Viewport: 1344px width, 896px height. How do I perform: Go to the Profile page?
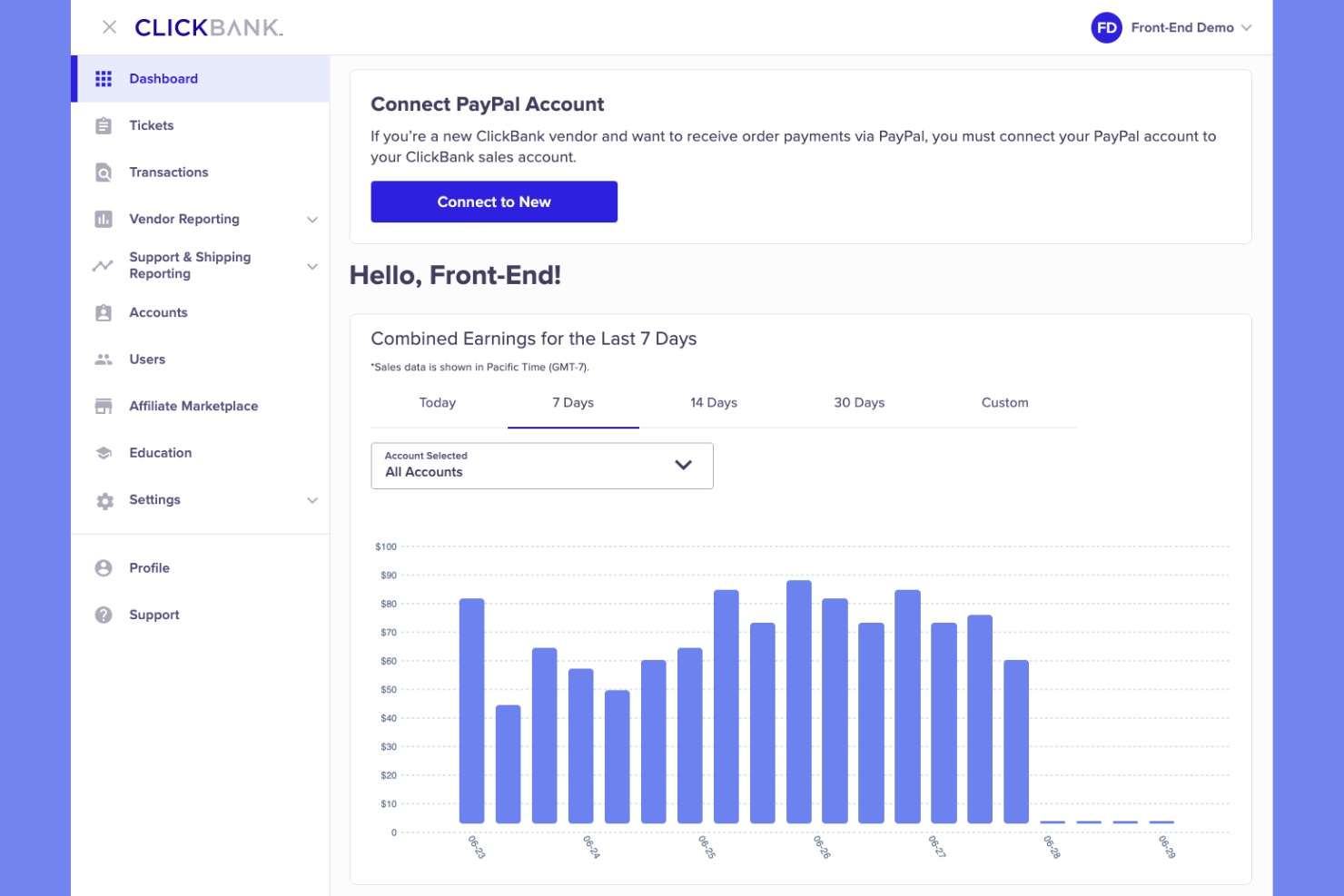(x=201, y=568)
